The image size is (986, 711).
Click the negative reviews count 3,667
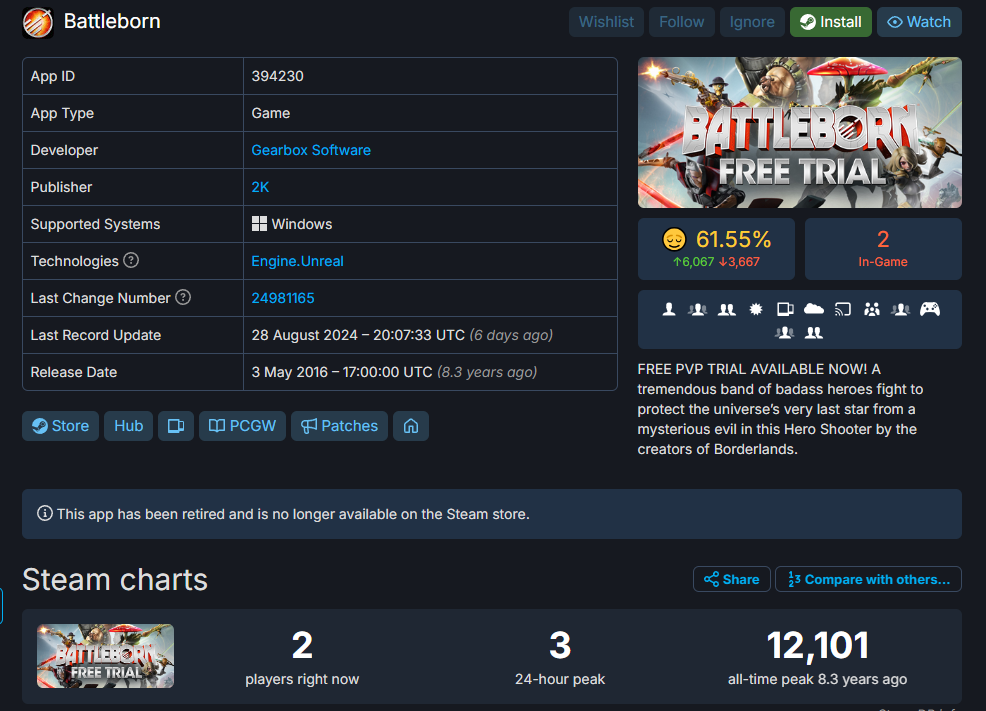coord(740,262)
